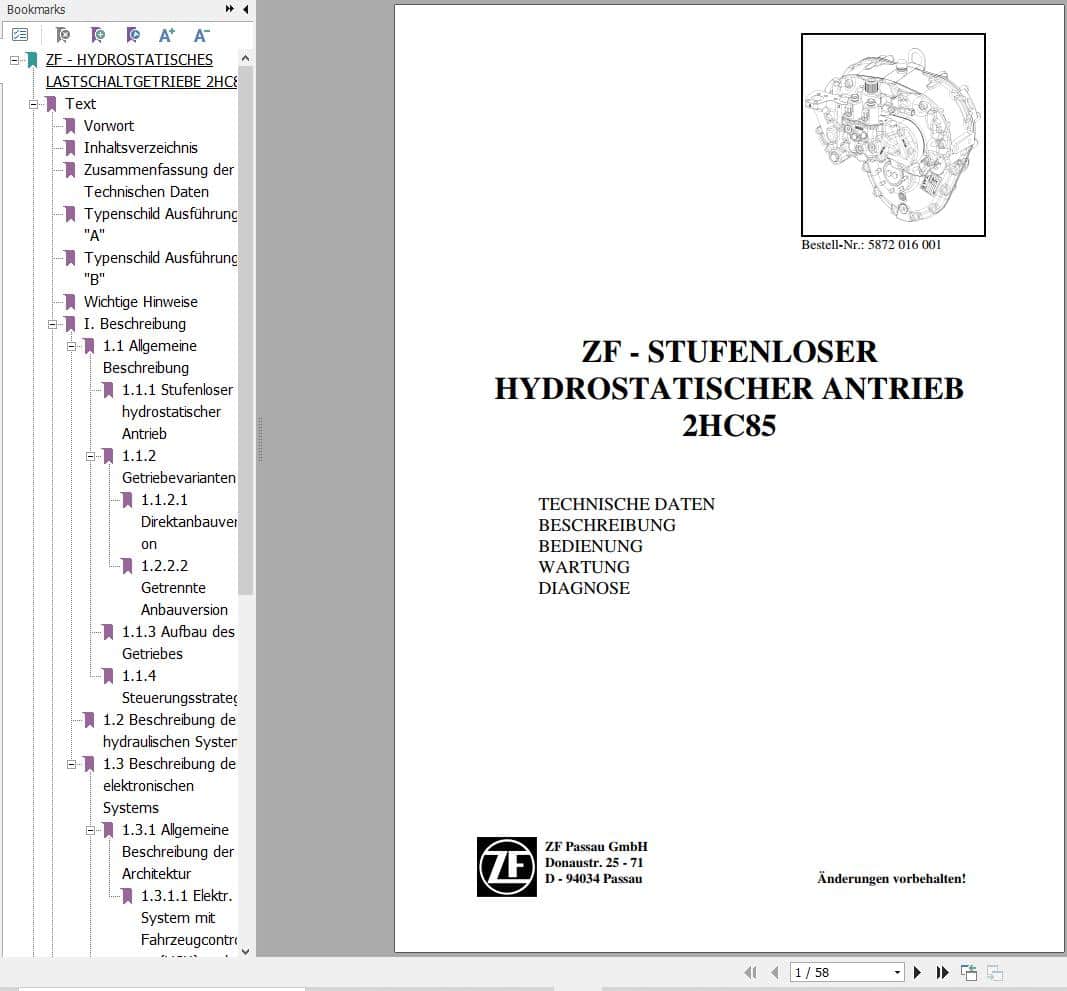The width and height of the screenshot is (1067, 991).
Task: Click the DIAGNOSE text line
Action: [x=584, y=588]
